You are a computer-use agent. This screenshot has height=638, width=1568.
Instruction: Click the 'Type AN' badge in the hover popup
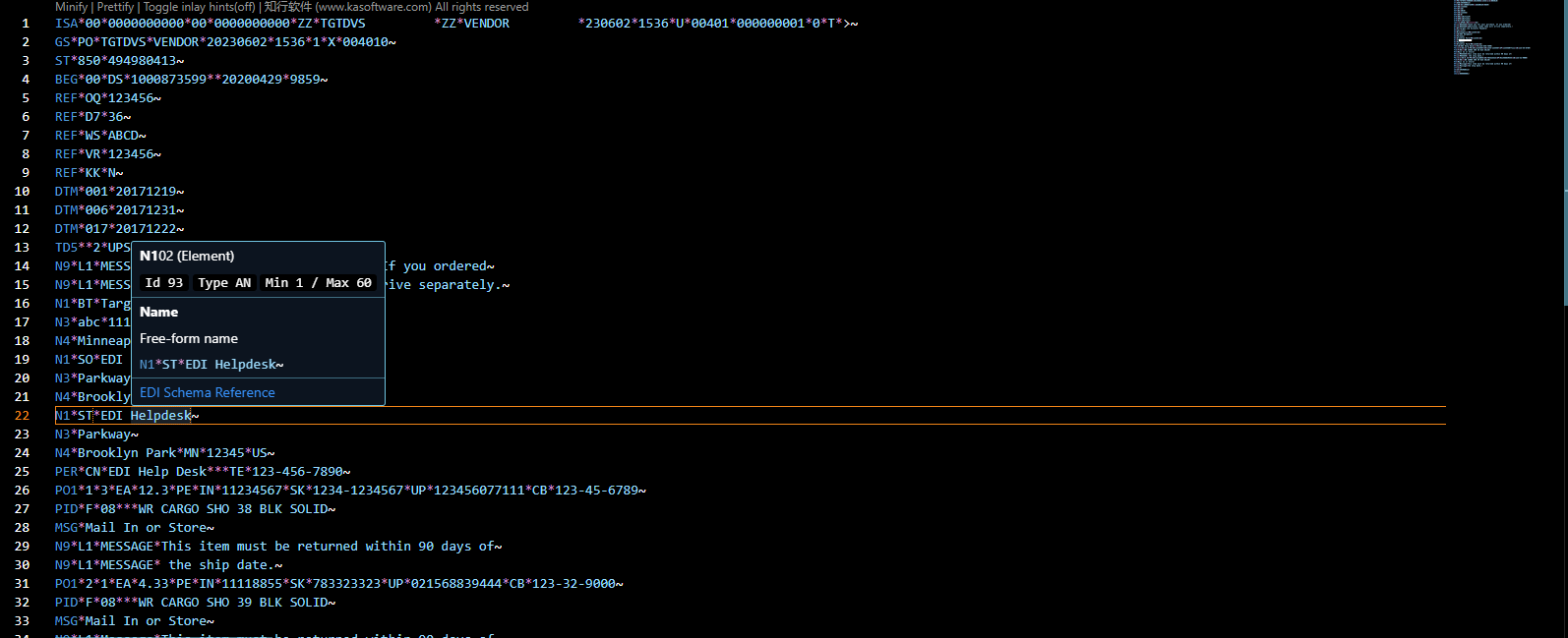(x=224, y=282)
